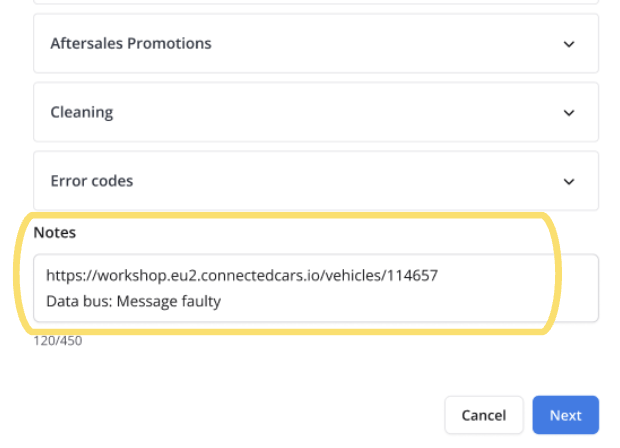Focus the Notes text area
This screenshot has height=448, width=620.
pos(316,288)
